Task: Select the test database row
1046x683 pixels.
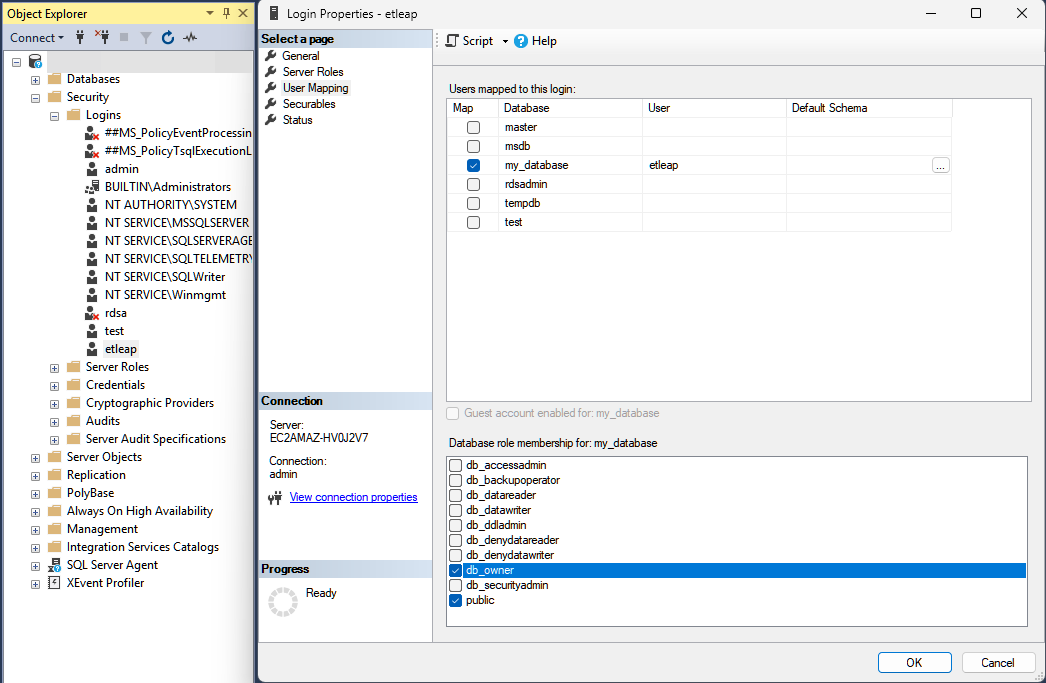Action: 513,222
